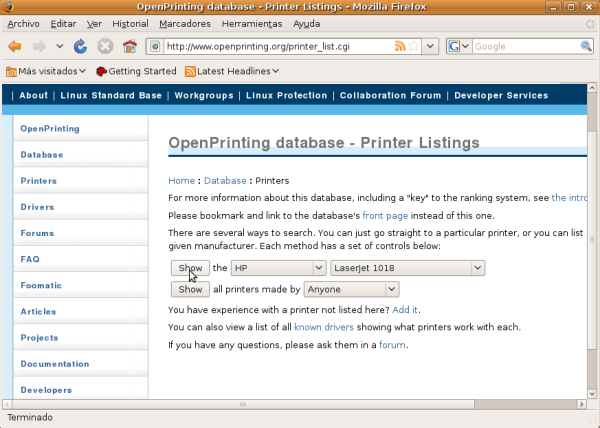
Task: Expand the HP manufacturer dropdown
Action: point(278,268)
